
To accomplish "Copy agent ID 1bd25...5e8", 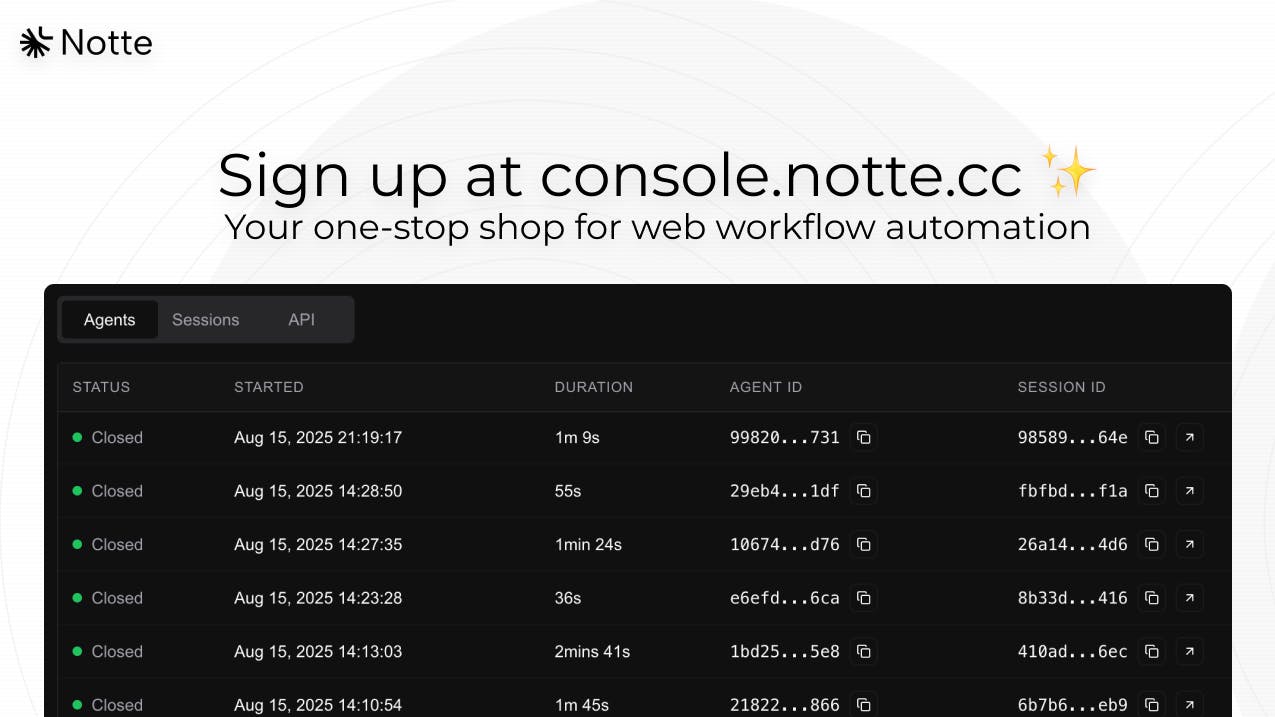I will [x=864, y=651].
